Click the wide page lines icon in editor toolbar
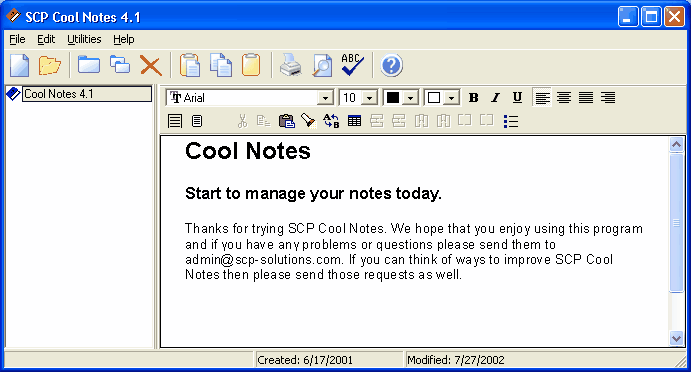The height and width of the screenshot is (372, 691). pyautogui.click(x=175, y=121)
